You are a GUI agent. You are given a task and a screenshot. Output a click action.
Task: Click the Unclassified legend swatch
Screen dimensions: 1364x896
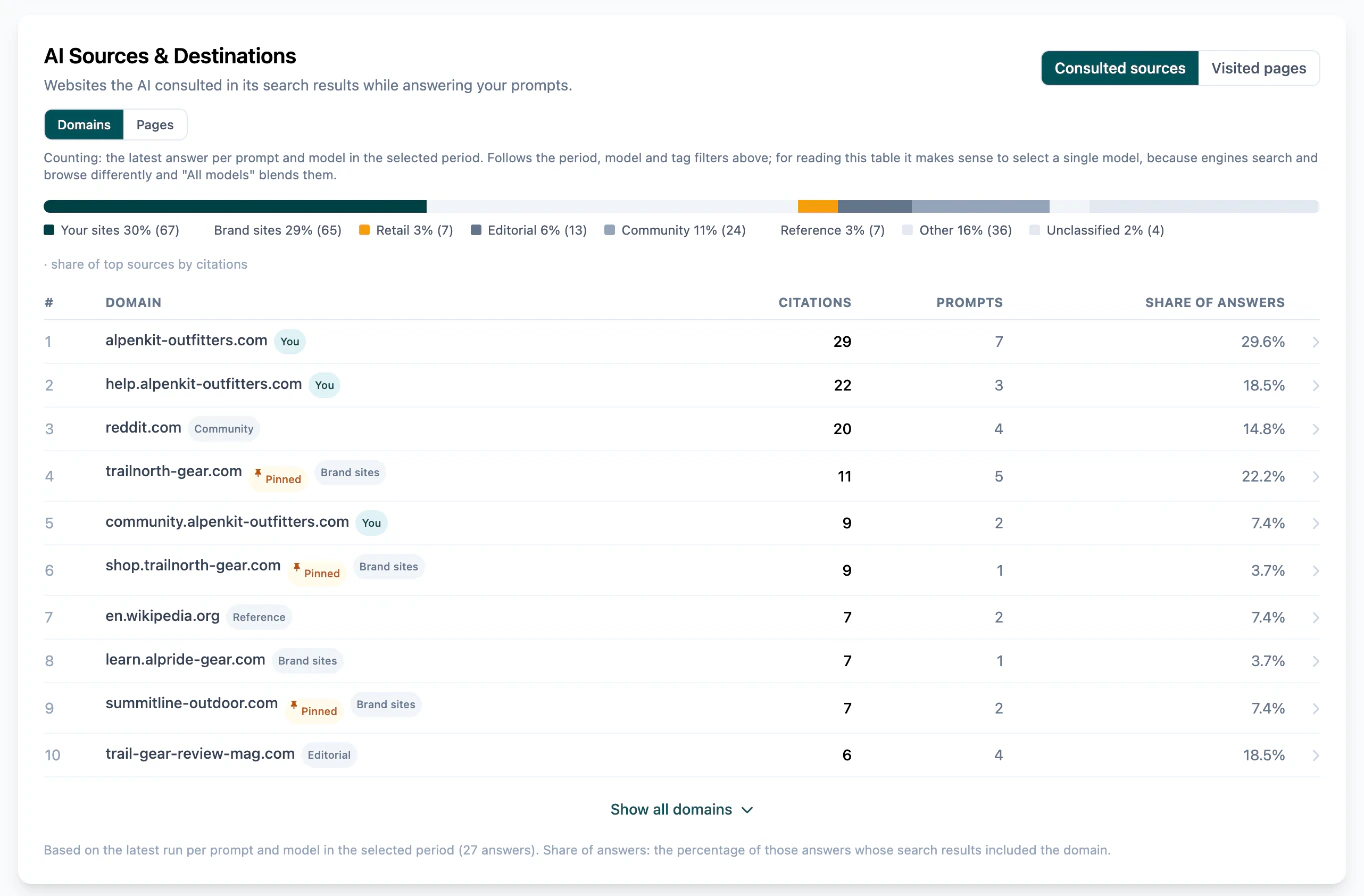coord(1035,230)
